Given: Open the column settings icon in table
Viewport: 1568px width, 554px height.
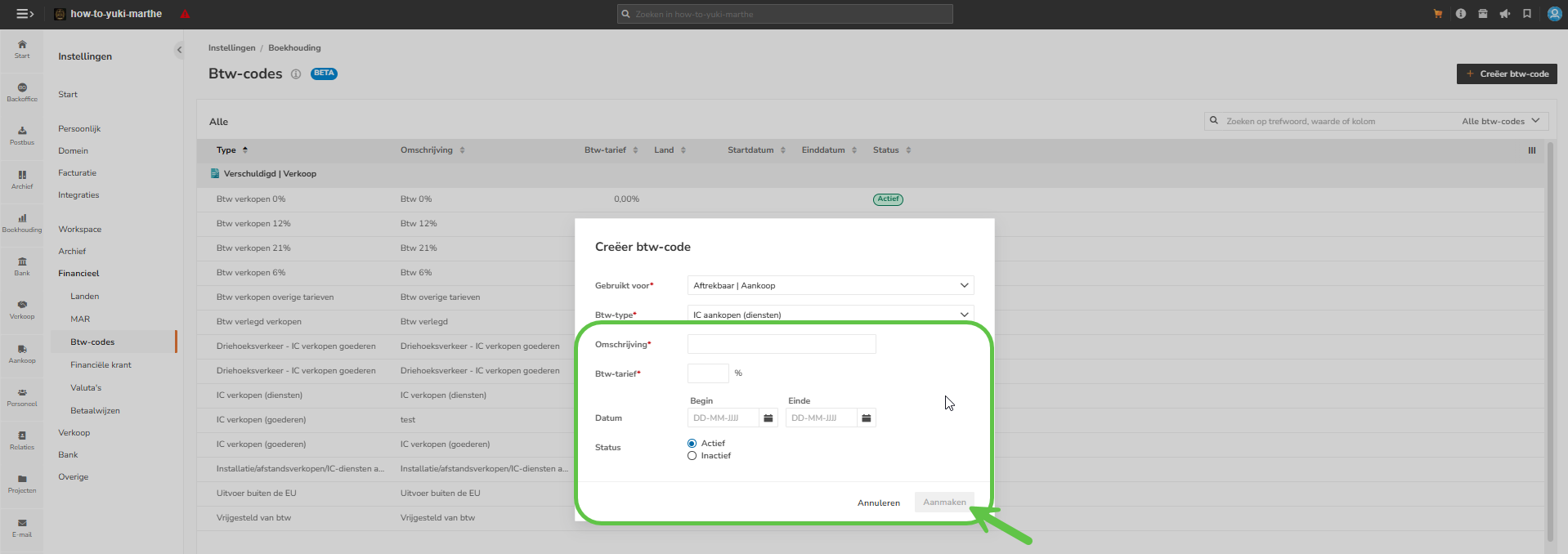Looking at the screenshot, I should click(1532, 150).
